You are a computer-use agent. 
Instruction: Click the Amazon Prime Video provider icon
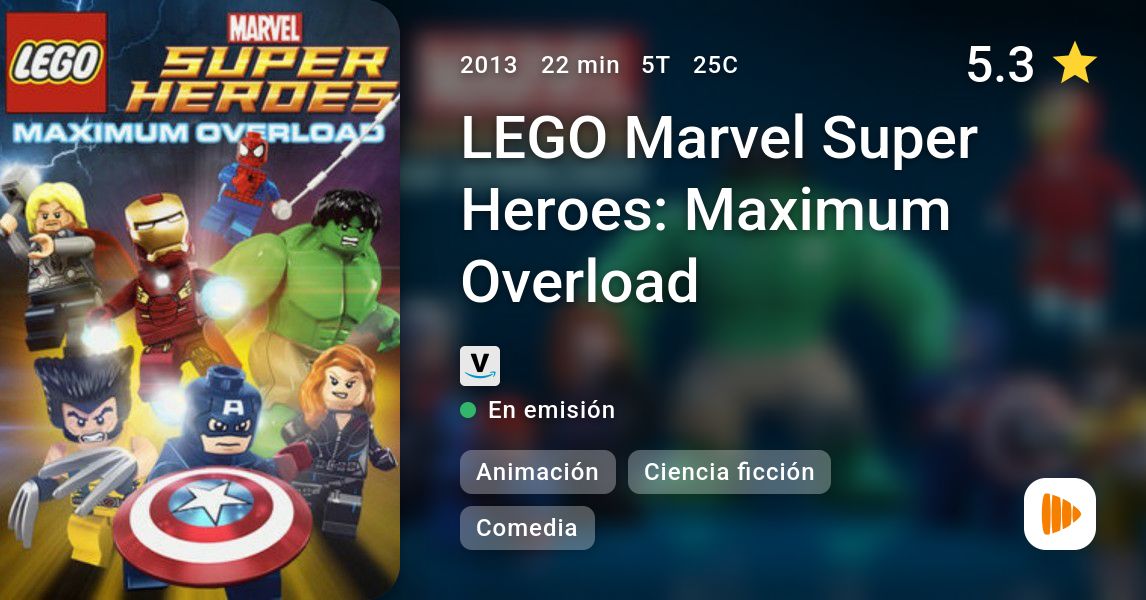[x=479, y=366]
